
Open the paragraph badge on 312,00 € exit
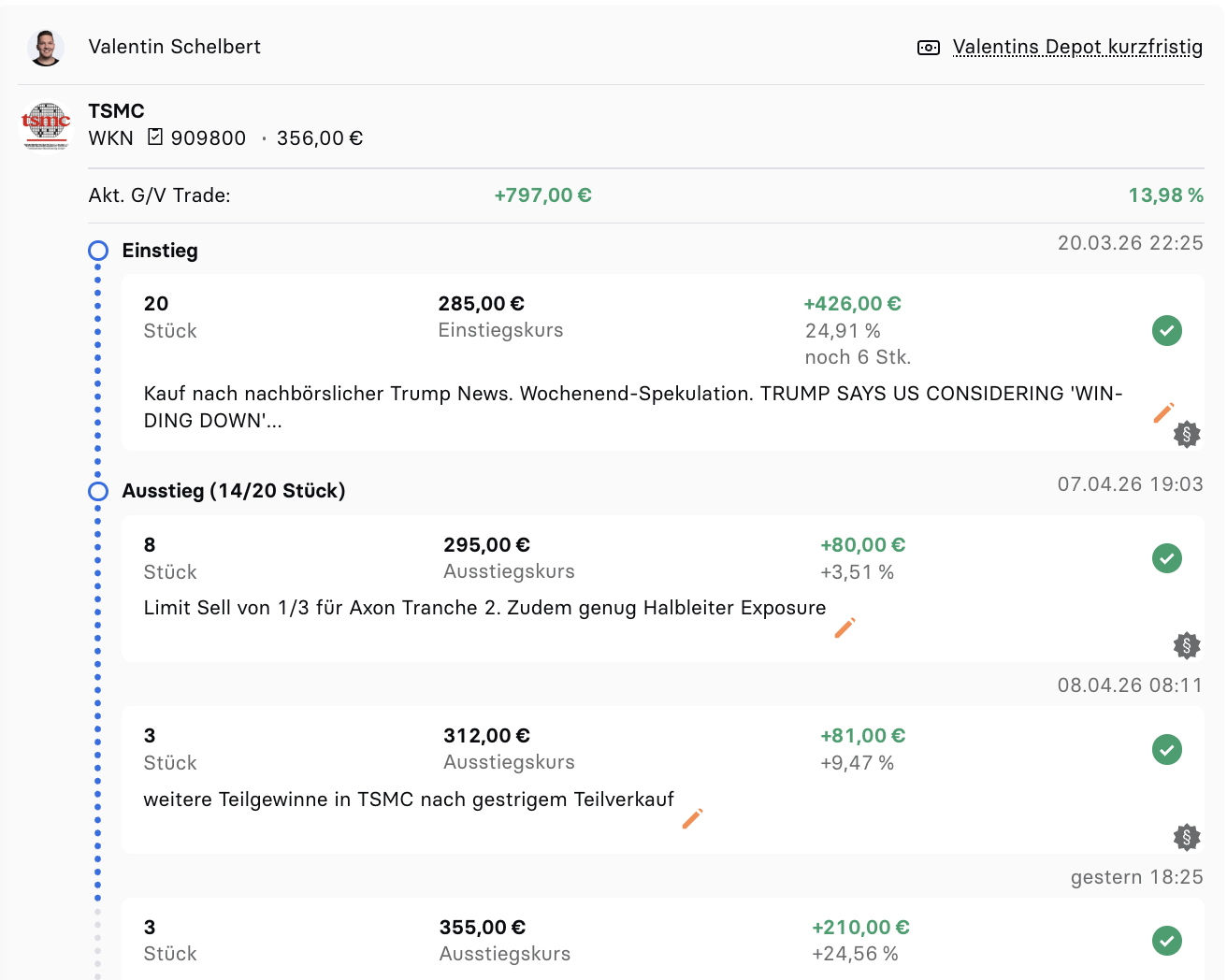(1187, 837)
